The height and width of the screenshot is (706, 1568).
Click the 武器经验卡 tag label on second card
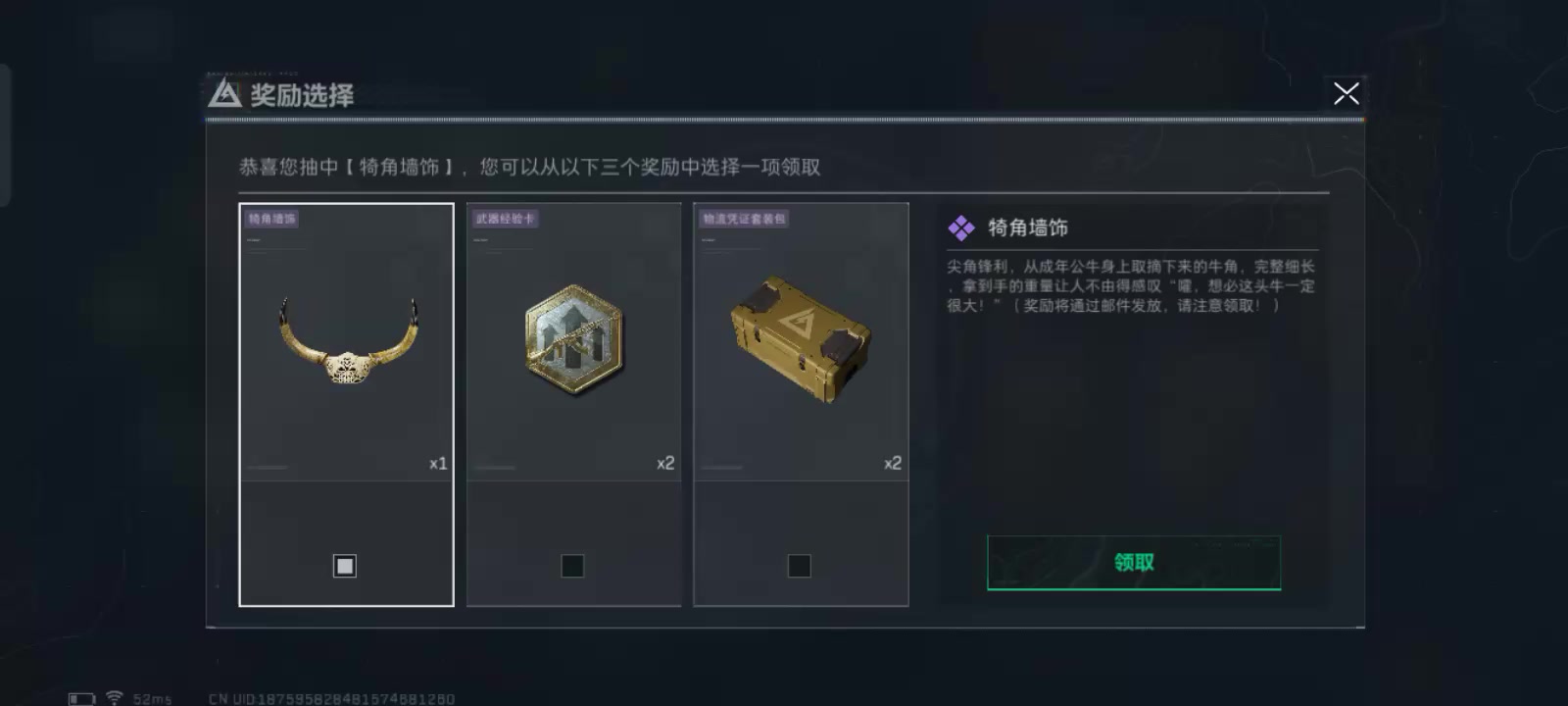pos(505,219)
